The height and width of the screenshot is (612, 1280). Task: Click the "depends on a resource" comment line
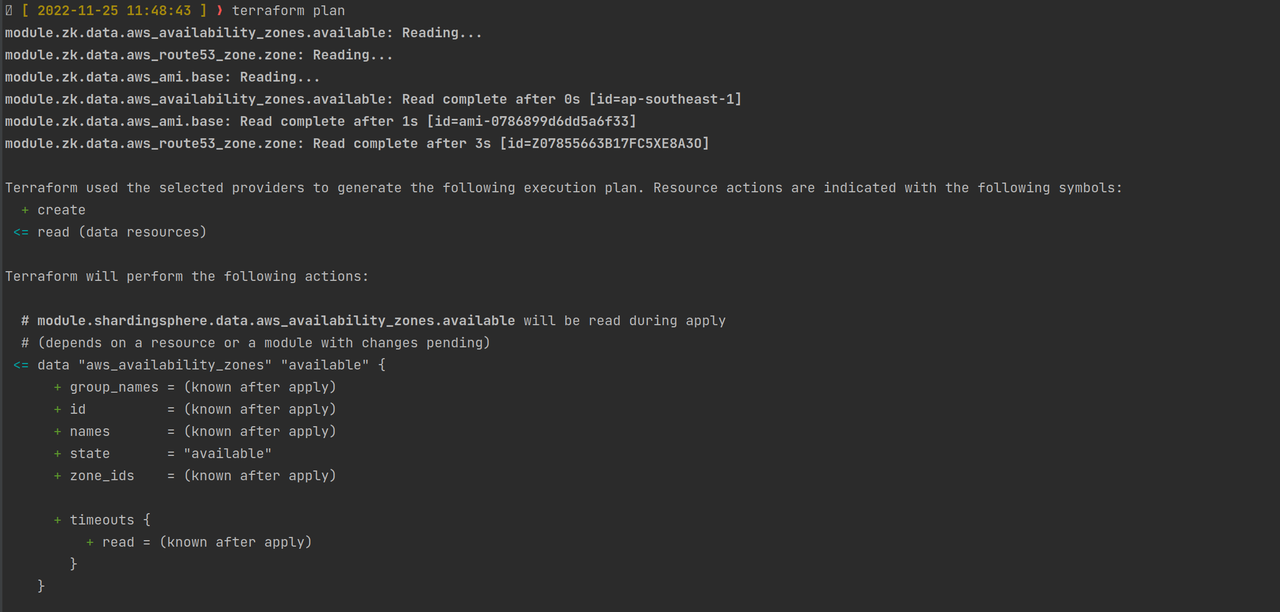point(256,343)
